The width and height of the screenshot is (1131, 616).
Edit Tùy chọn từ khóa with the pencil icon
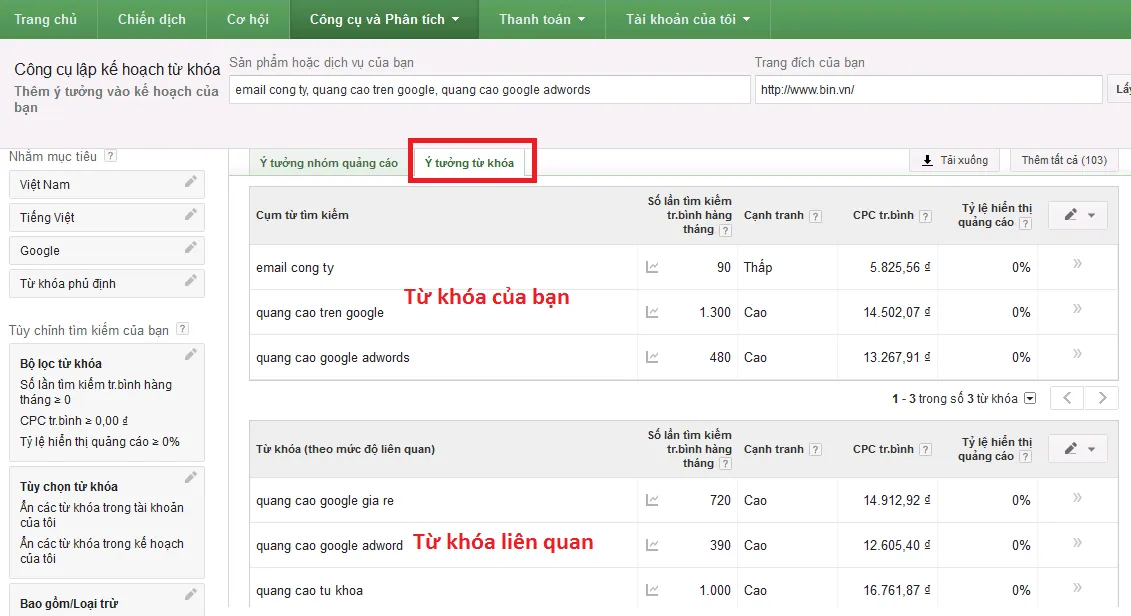[x=190, y=477]
